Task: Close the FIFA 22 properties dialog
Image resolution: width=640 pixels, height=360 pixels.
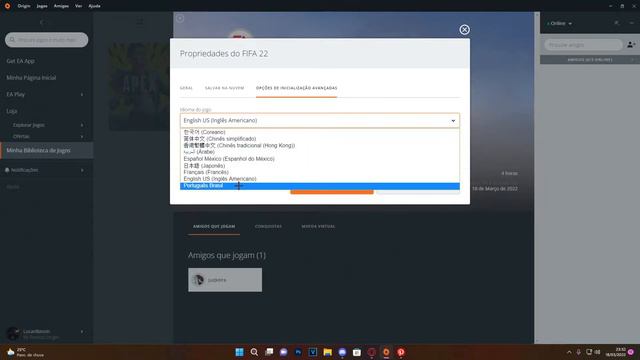Action: [x=464, y=30]
